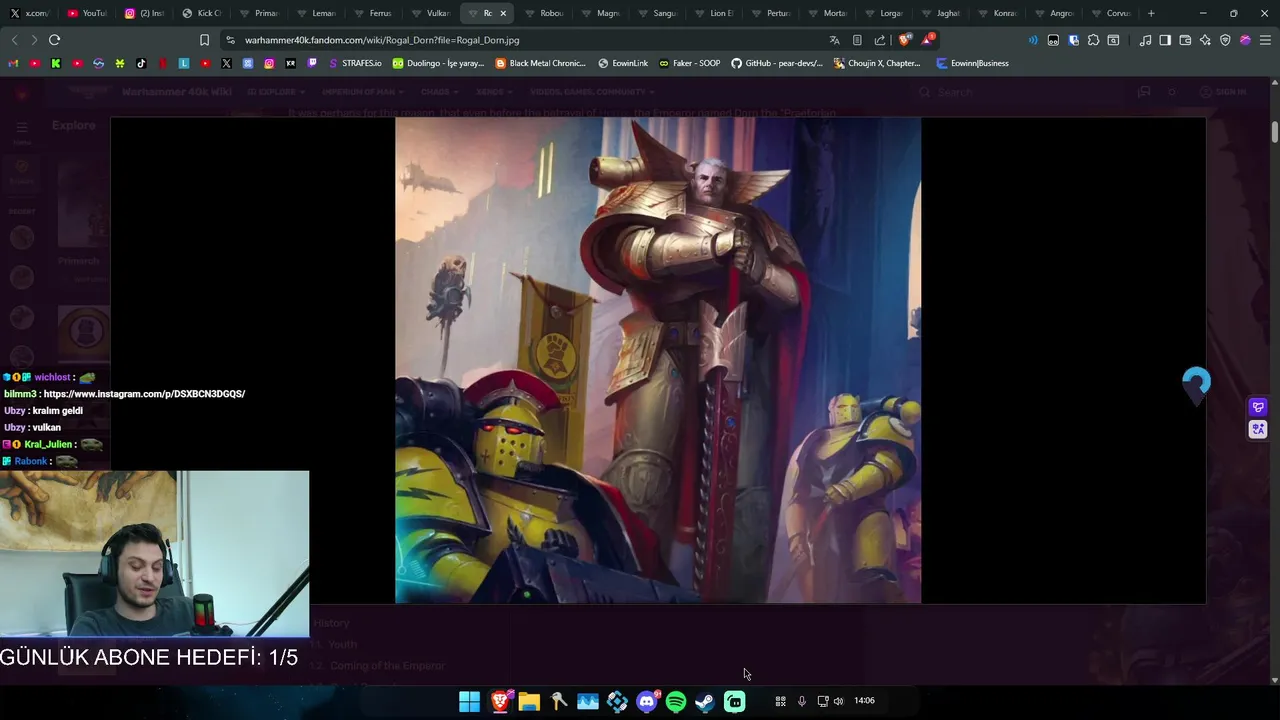
Task: Open Discord from the taskbar
Action: 647,701
